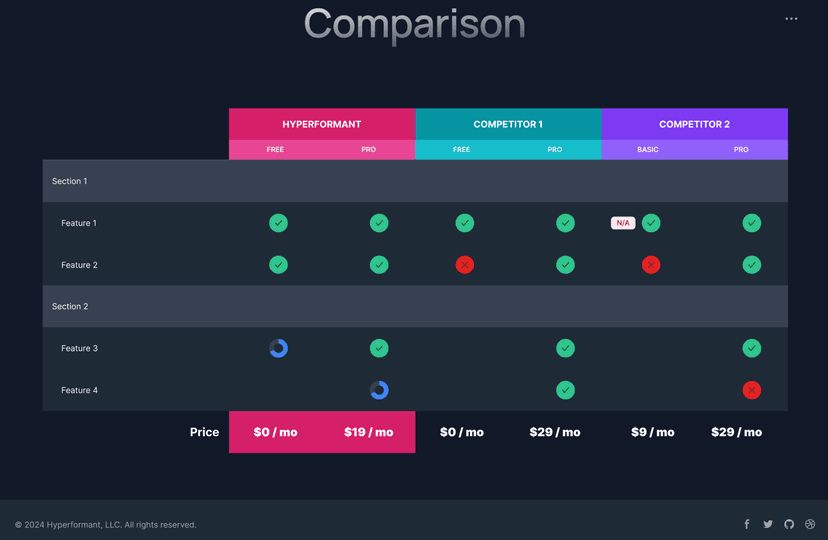828x540 pixels.
Task: Open the GitHub footer icon
Action: click(x=789, y=524)
